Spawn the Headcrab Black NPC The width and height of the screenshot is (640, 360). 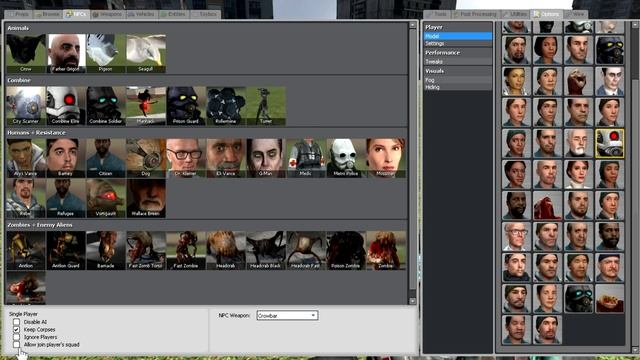(266, 250)
